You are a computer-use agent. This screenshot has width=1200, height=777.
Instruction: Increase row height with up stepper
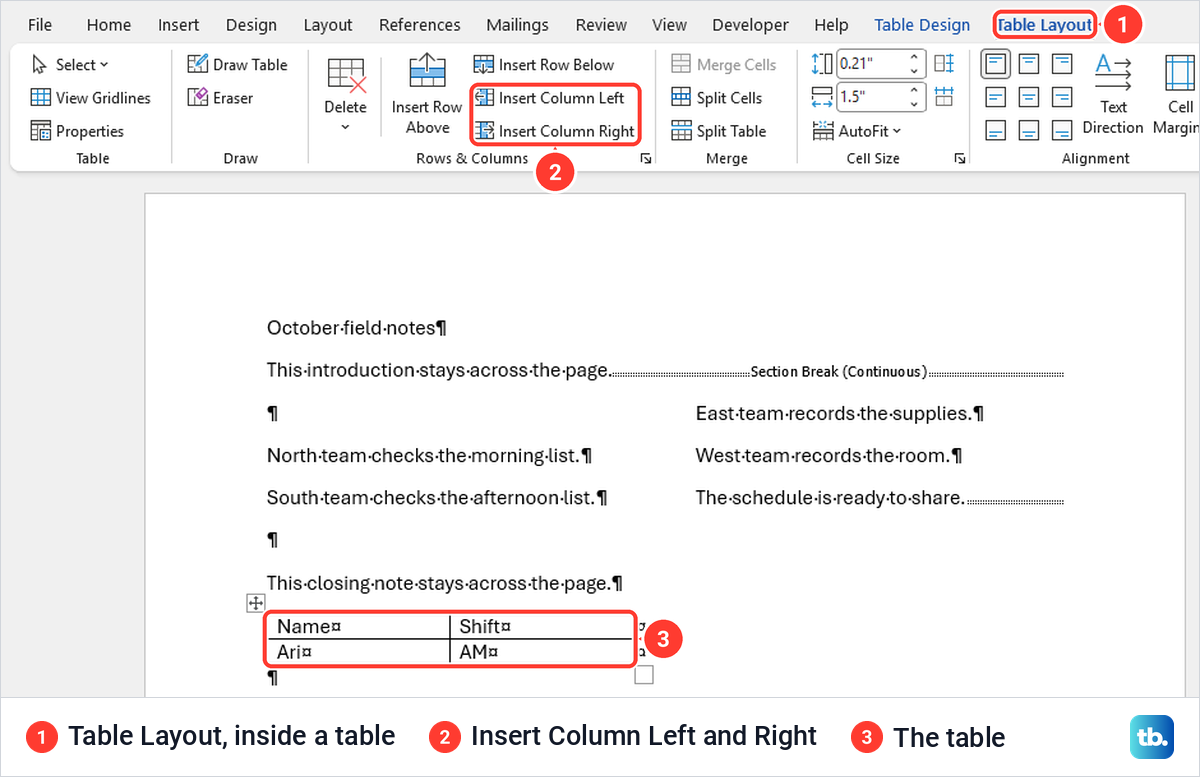914,59
